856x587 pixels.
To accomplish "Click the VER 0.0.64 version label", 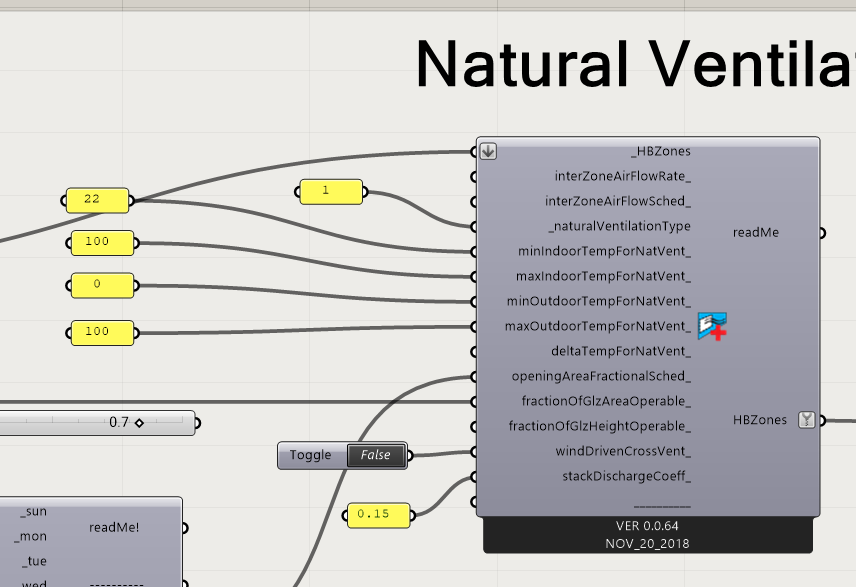I will pos(647,526).
